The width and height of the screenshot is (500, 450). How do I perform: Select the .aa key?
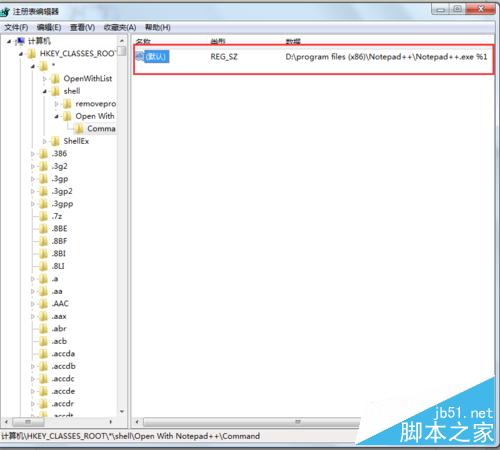pyautogui.click(x=57, y=291)
